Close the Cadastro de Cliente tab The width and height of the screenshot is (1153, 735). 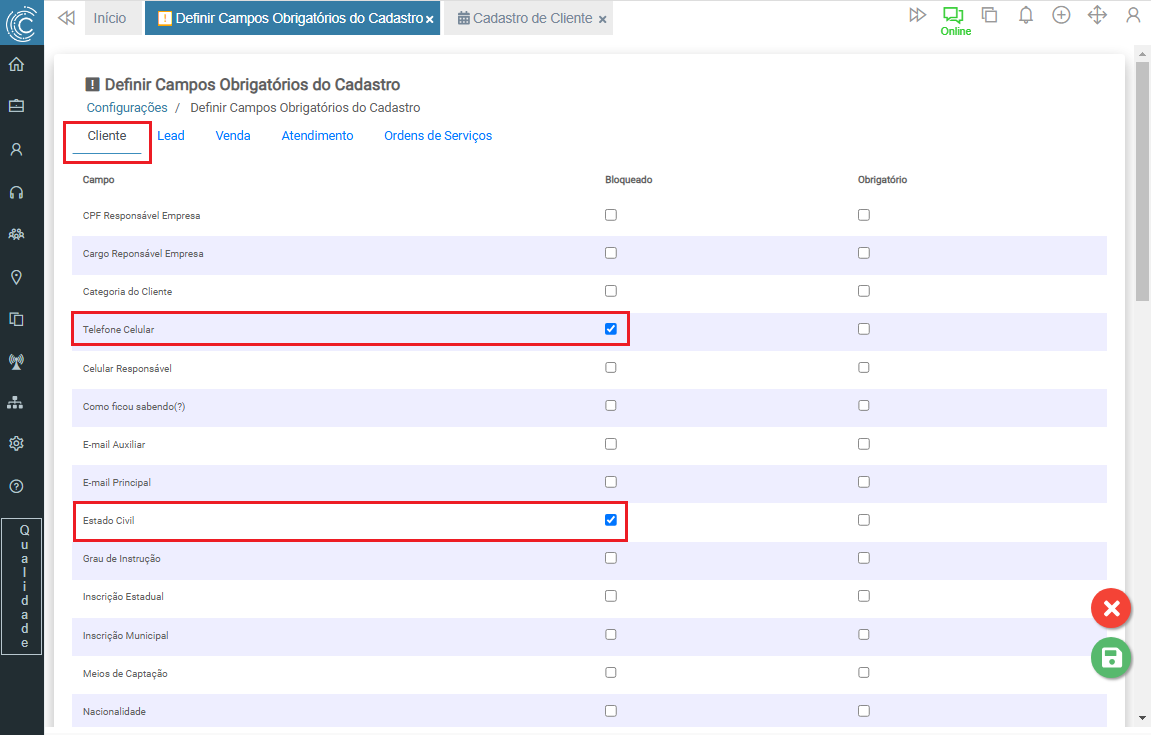coord(603,19)
